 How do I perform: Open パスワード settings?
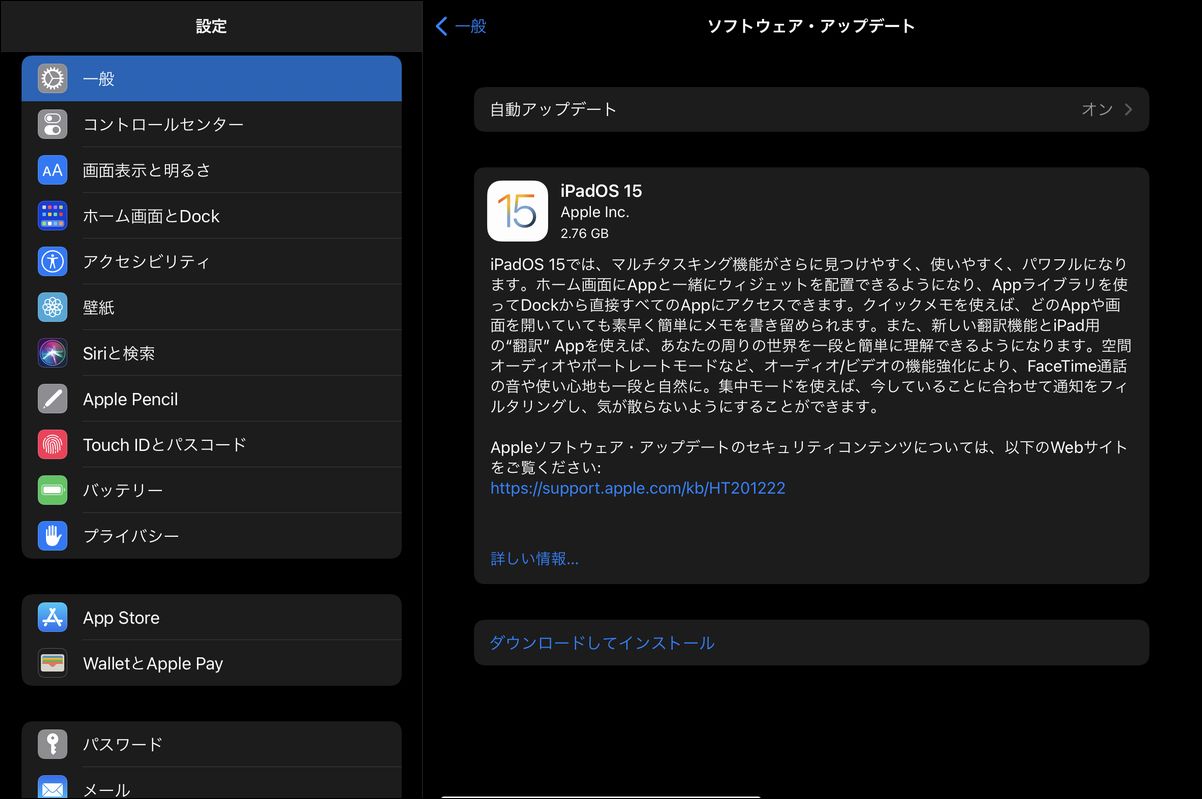pyautogui.click(x=212, y=744)
